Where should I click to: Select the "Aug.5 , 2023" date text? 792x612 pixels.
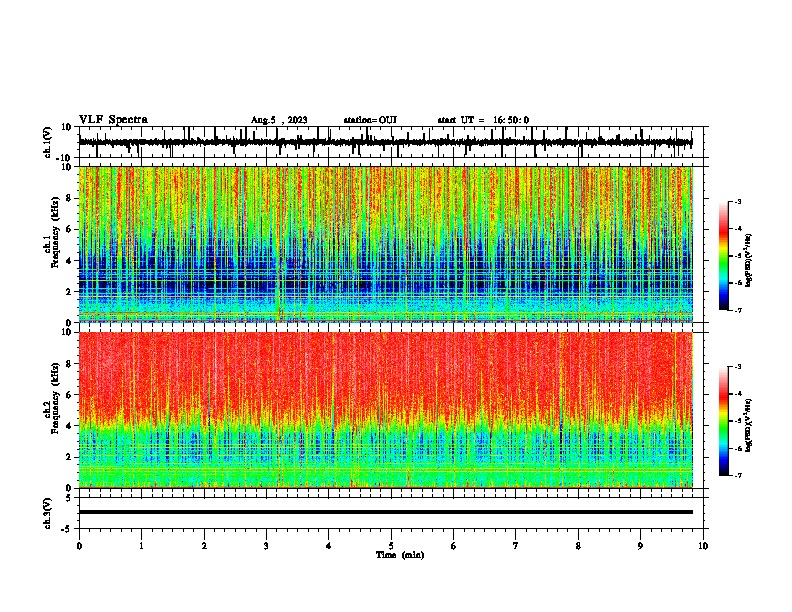[x=279, y=120]
